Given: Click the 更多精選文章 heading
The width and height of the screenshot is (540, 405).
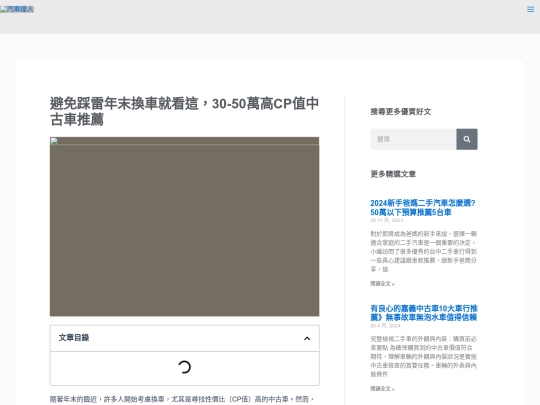Looking at the screenshot, I should (393, 174).
